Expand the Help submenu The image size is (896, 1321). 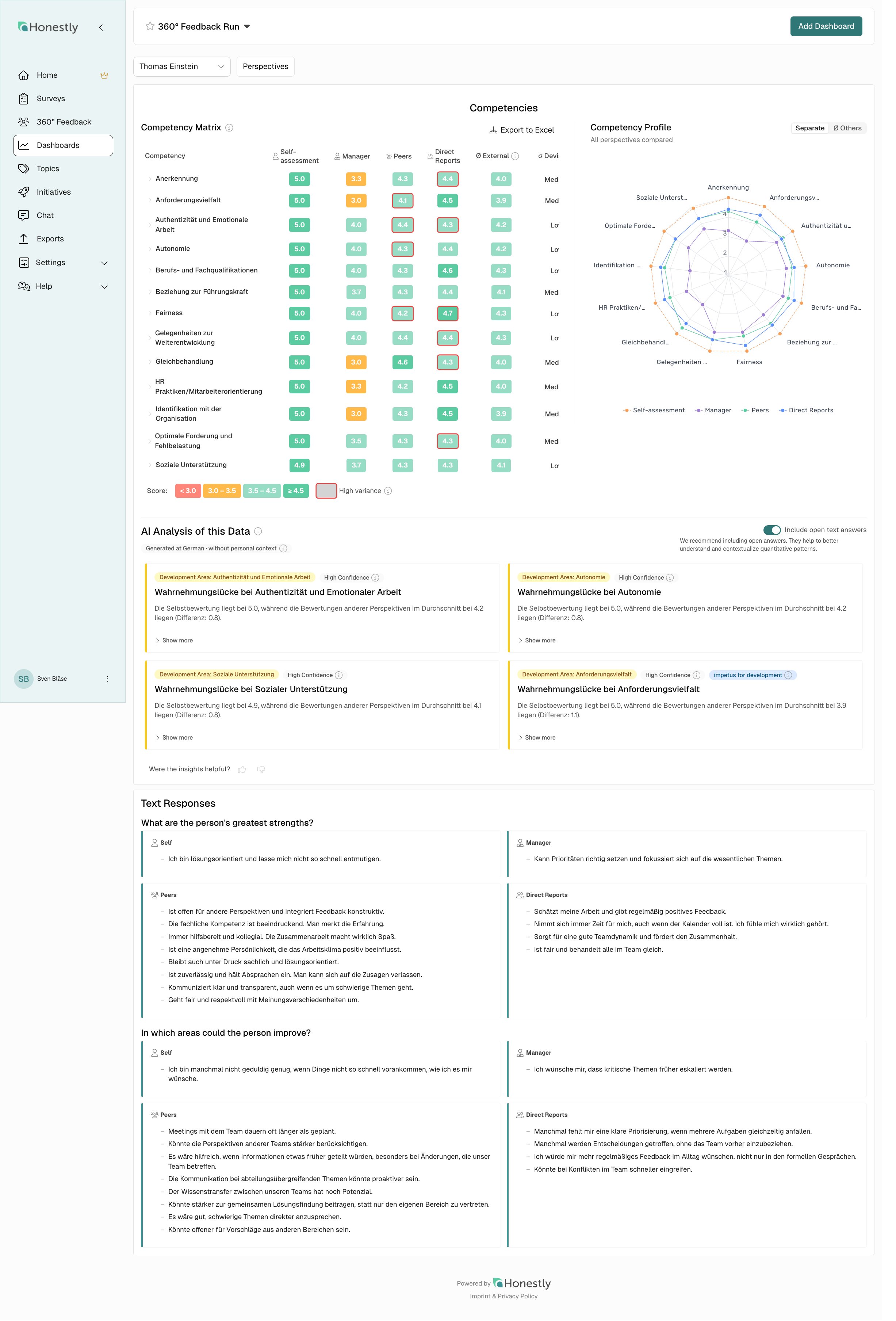pyautogui.click(x=104, y=287)
